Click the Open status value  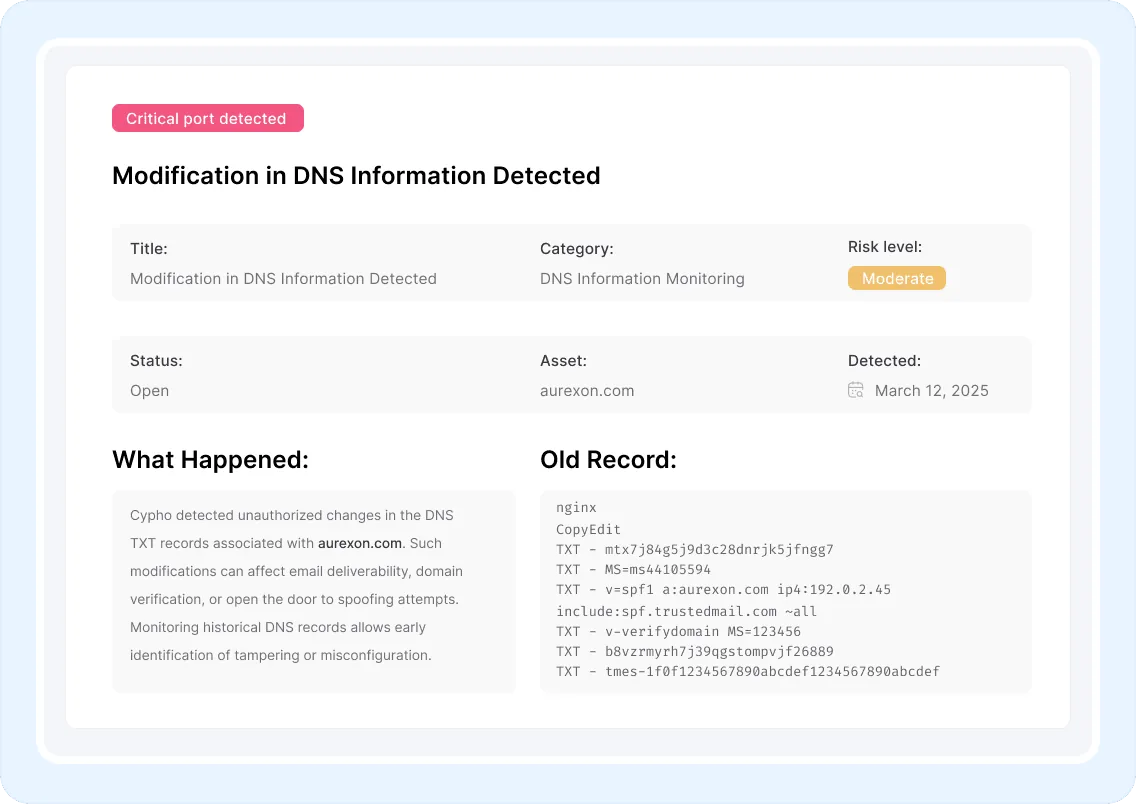(149, 390)
